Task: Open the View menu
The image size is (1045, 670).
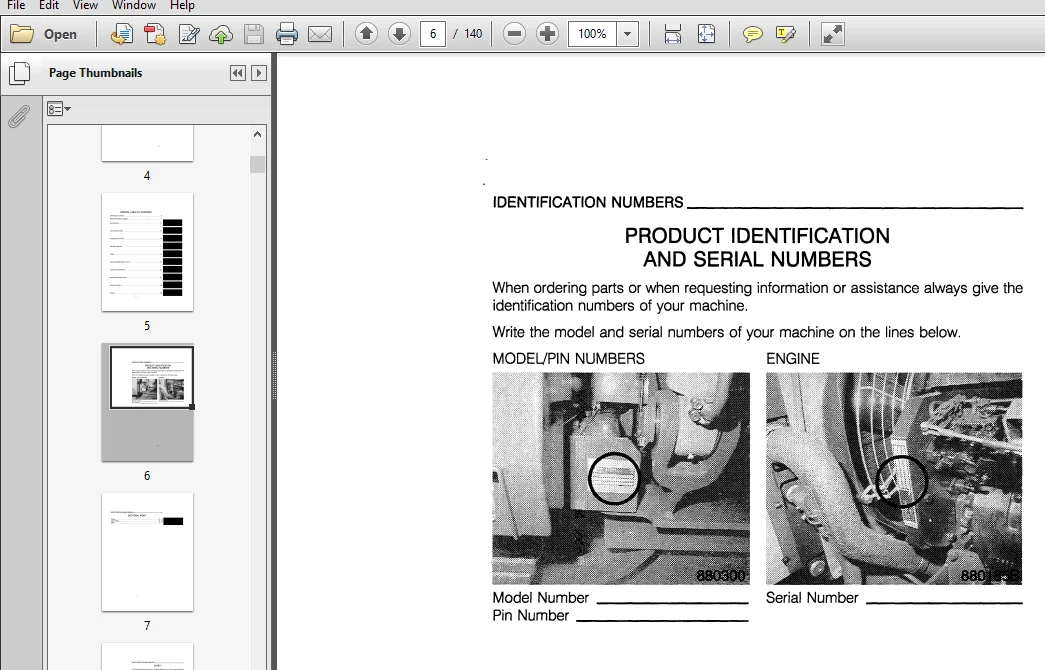Action: click(x=85, y=5)
